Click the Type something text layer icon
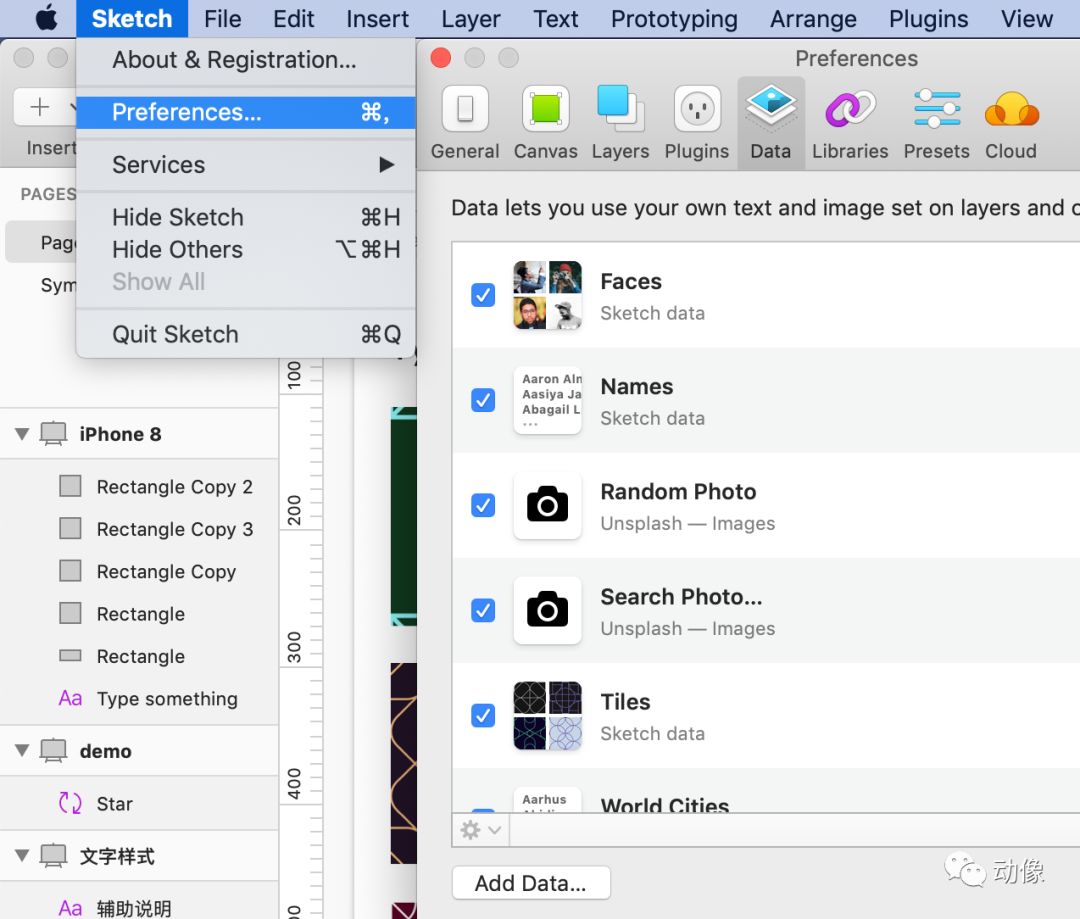The height and width of the screenshot is (919, 1080). coord(70,699)
